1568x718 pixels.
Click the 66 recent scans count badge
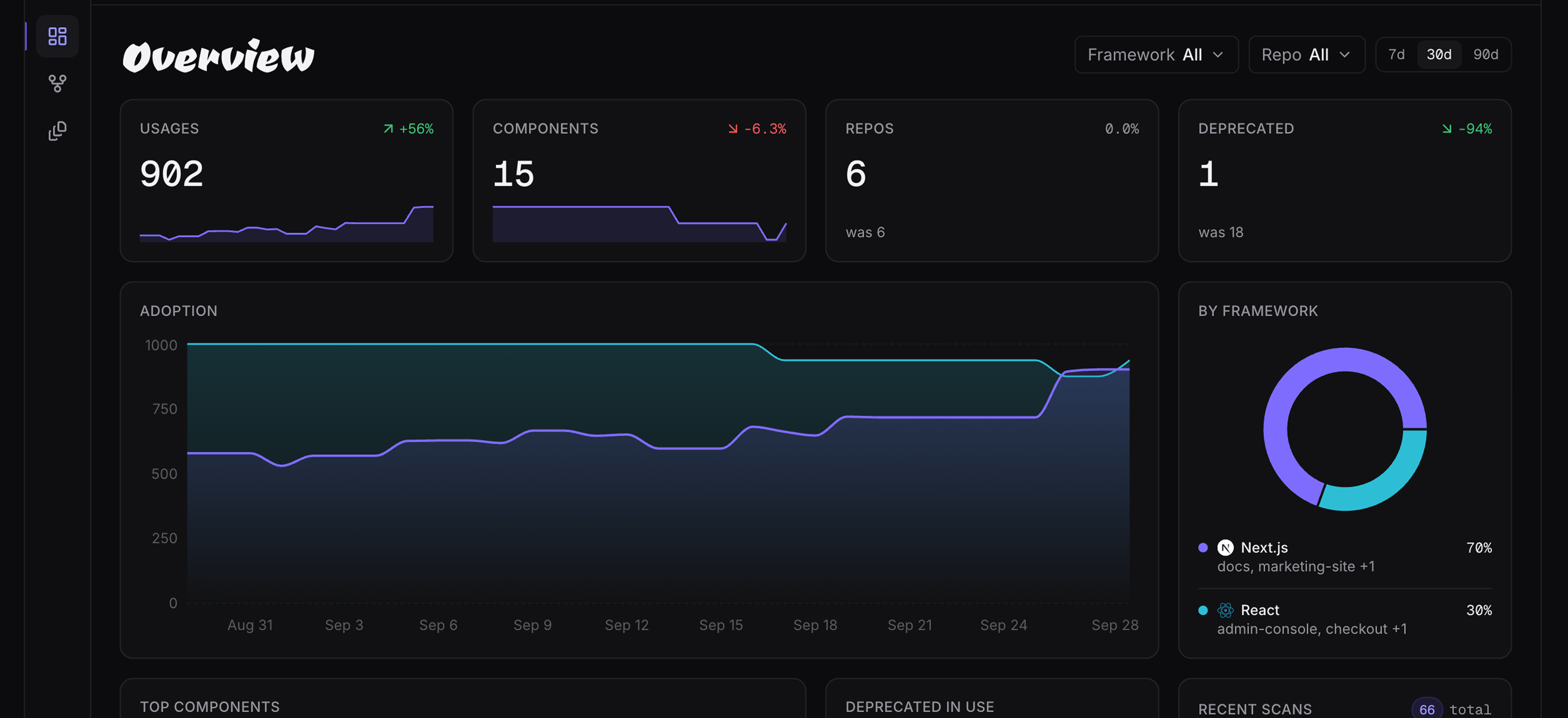tap(1427, 709)
